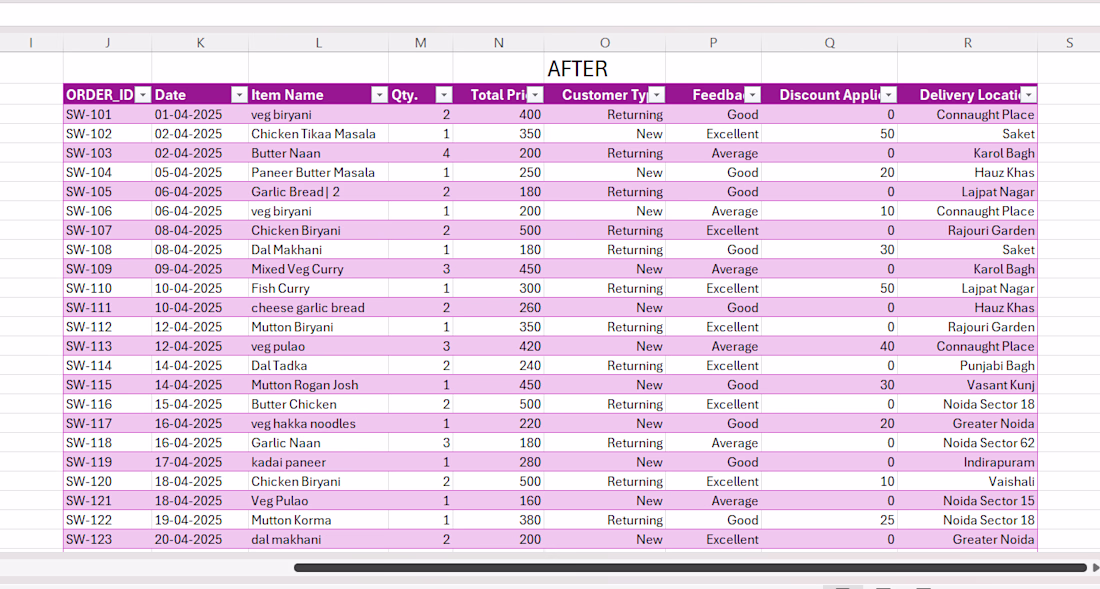The height and width of the screenshot is (589, 1100).
Task: Open the Delivery Location filter dropdown
Action: pos(1029,95)
